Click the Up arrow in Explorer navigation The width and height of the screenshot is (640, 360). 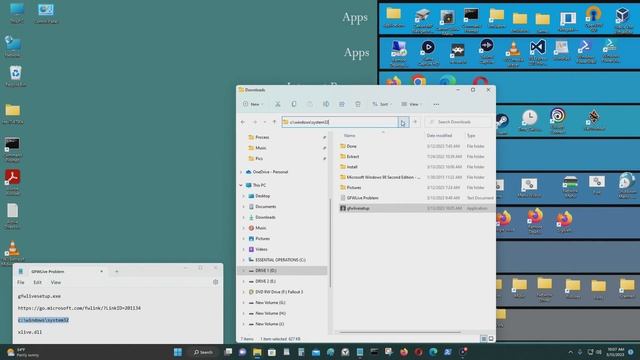coord(274,122)
